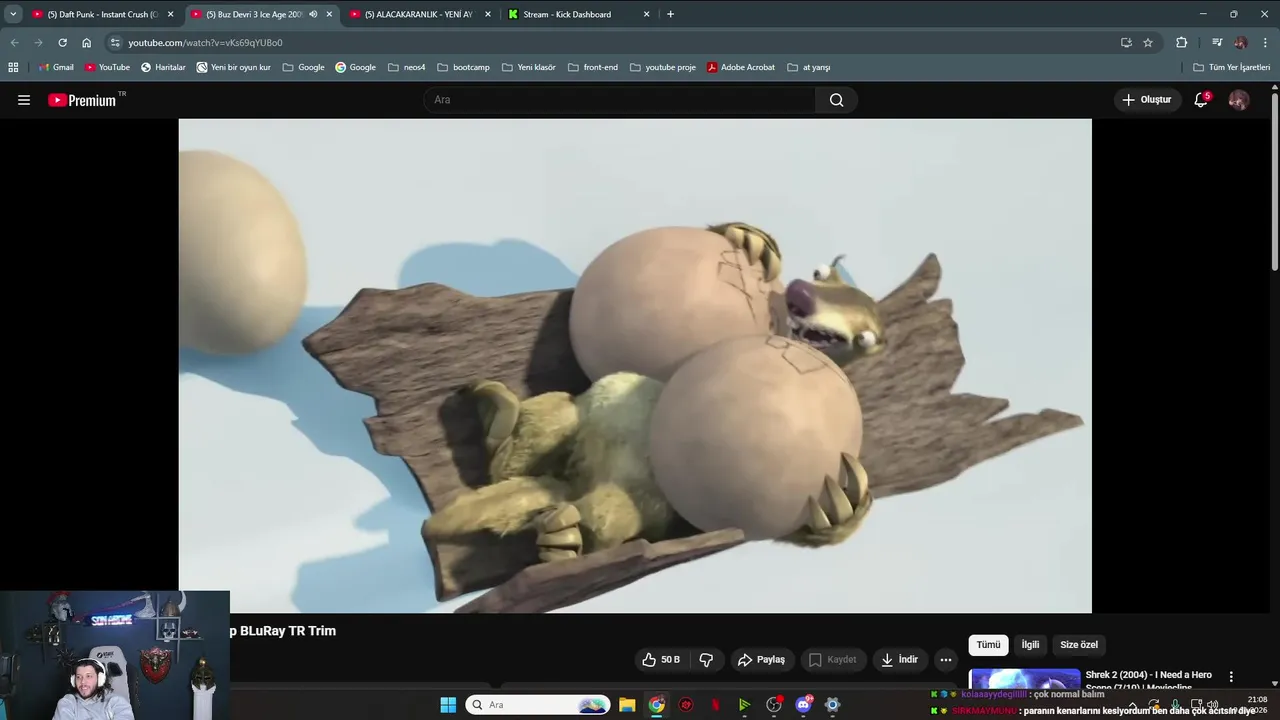This screenshot has width=1280, height=720.
Task: Mute the audio icon on Buz Devri tab
Action: 313,14
